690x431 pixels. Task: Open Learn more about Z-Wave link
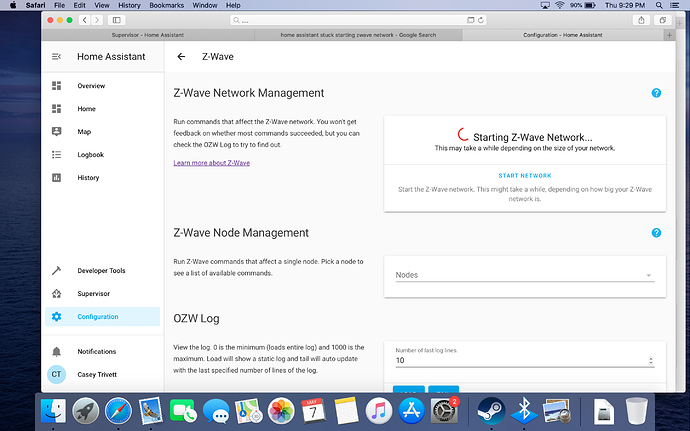pos(211,162)
